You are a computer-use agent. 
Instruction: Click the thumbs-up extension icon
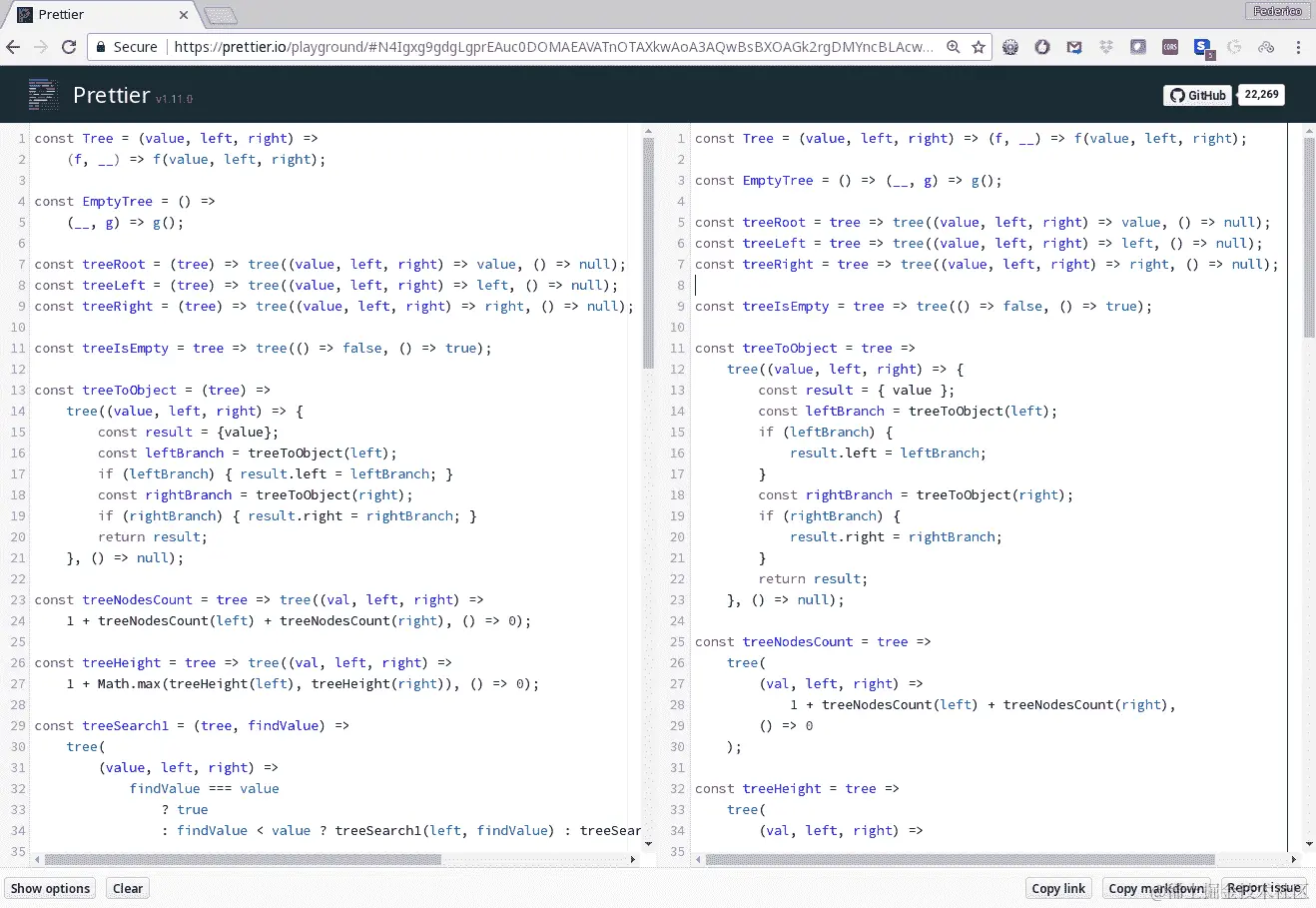(1042, 47)
